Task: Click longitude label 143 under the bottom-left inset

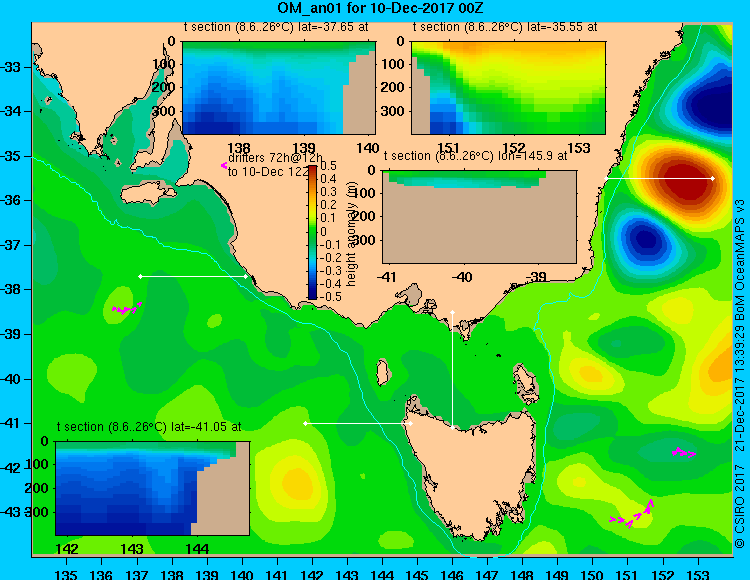Action: coord(132,548)
